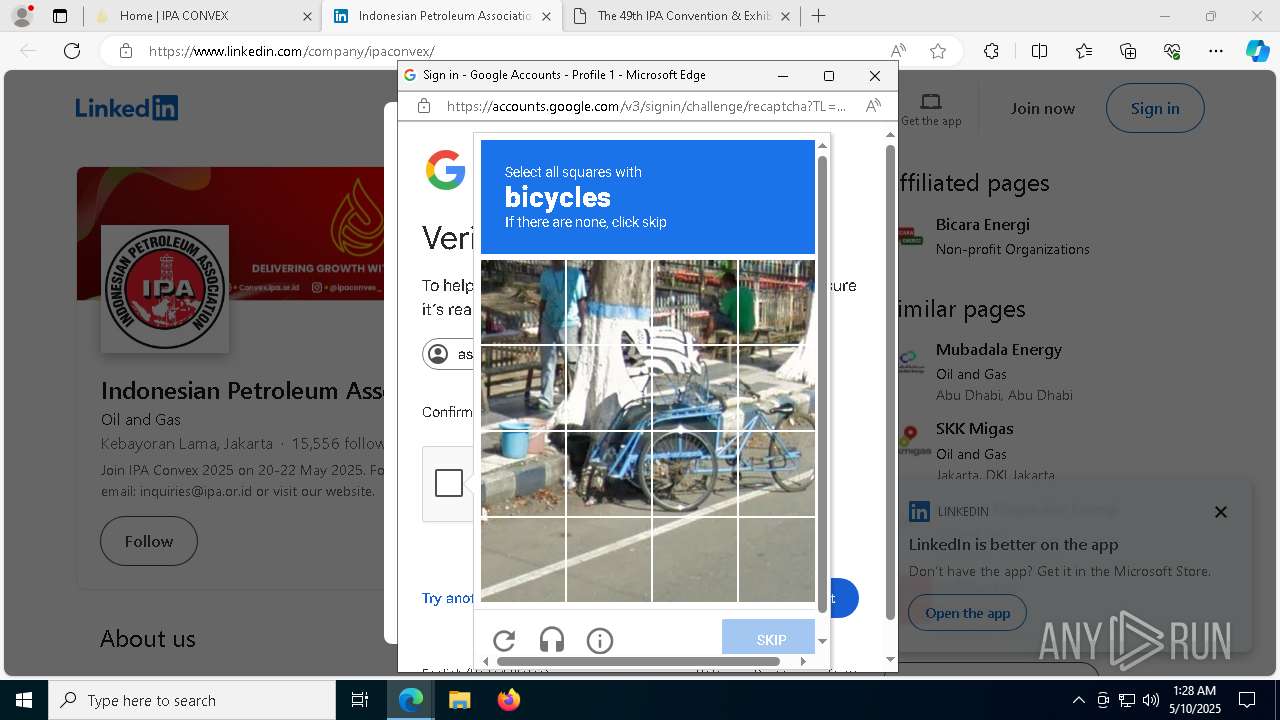
Task: Refresh the LinkedIn page
Action: point(72,51)
